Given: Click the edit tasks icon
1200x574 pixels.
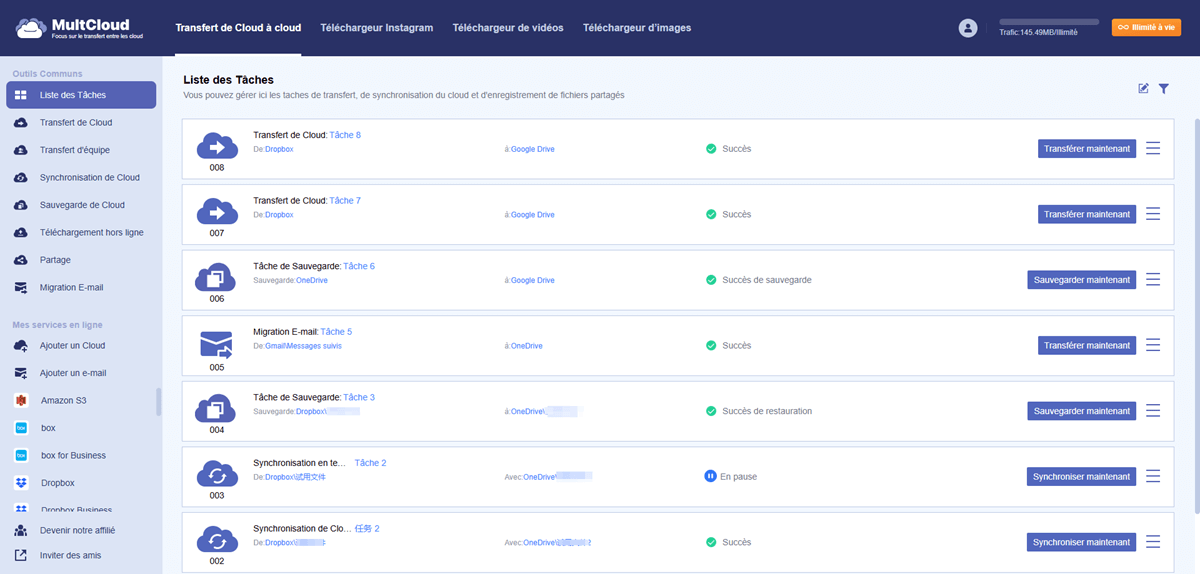Looking at the screenshot, I should (1143, 89).
